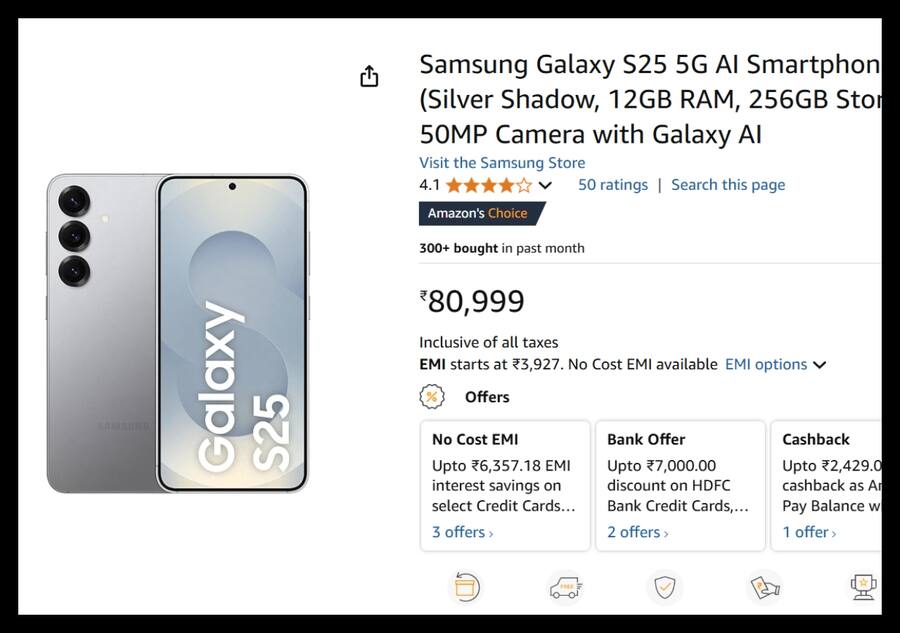Select the returns and replacement icon
This screenshot has width=900, height=633.
tap(465, 587)
